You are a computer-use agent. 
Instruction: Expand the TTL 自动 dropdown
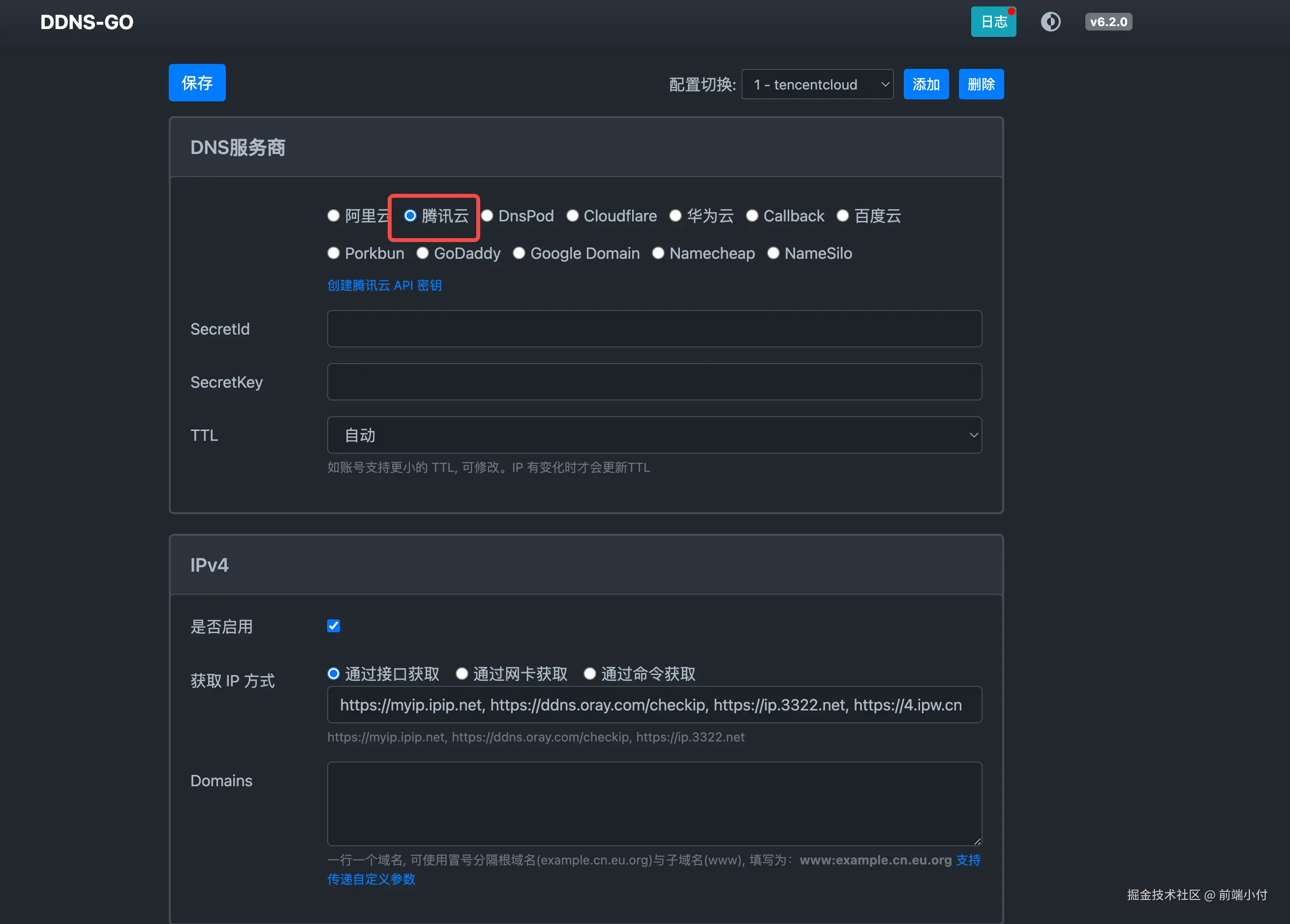coord(654,435)
